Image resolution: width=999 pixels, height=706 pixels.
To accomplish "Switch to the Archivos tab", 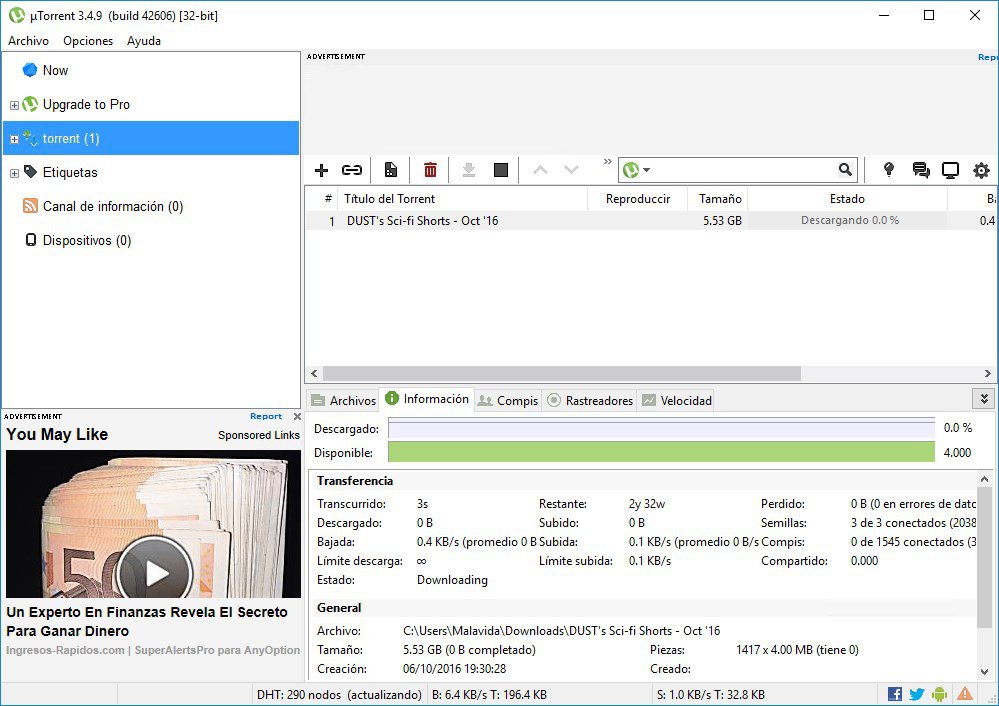I will (x=343, y=400).
